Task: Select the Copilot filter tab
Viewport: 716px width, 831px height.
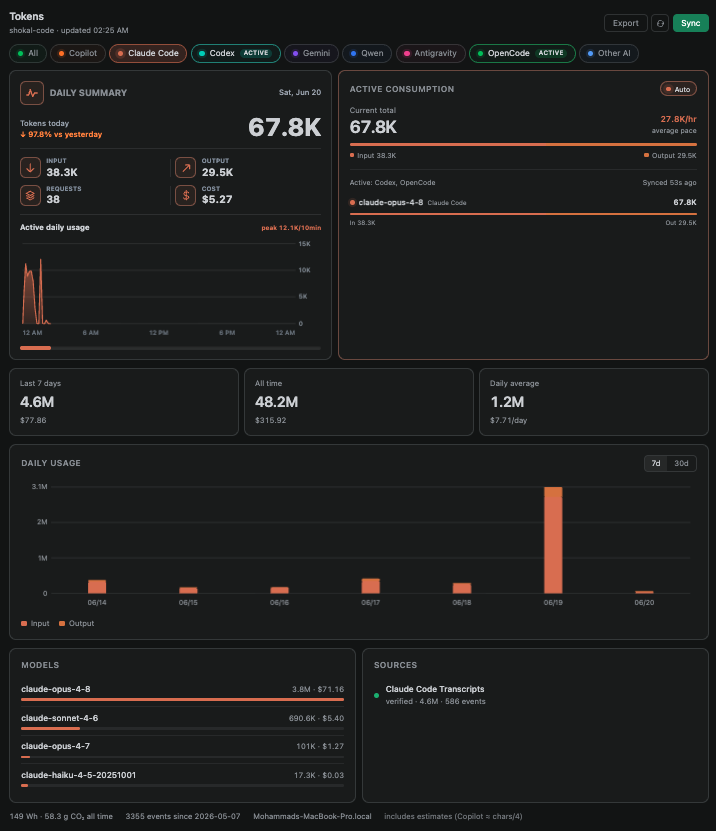Action: (x=77, y=53)
